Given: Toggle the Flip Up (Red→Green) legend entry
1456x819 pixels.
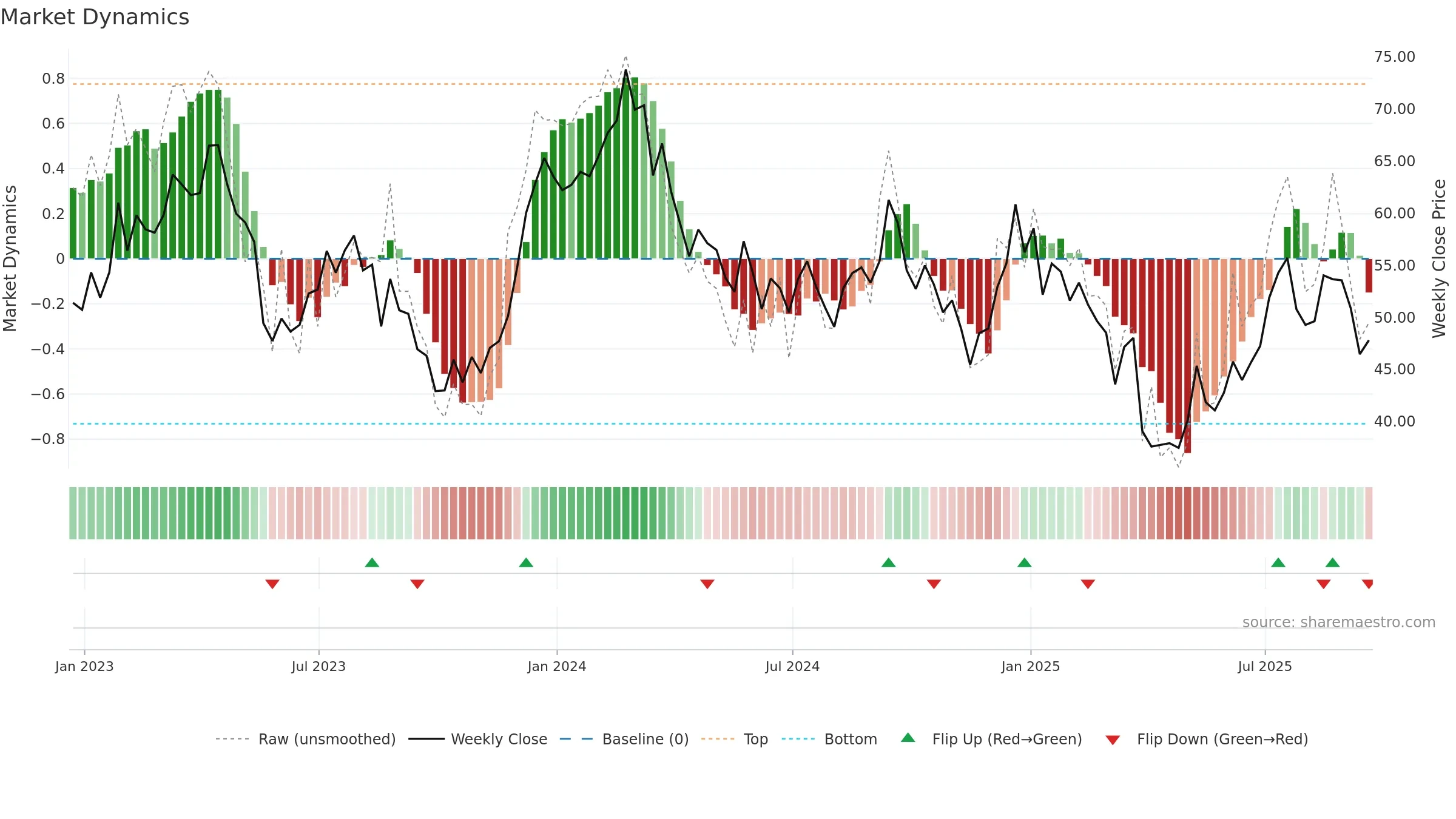Looking at the screenshot, I should [x=991, y=739].
